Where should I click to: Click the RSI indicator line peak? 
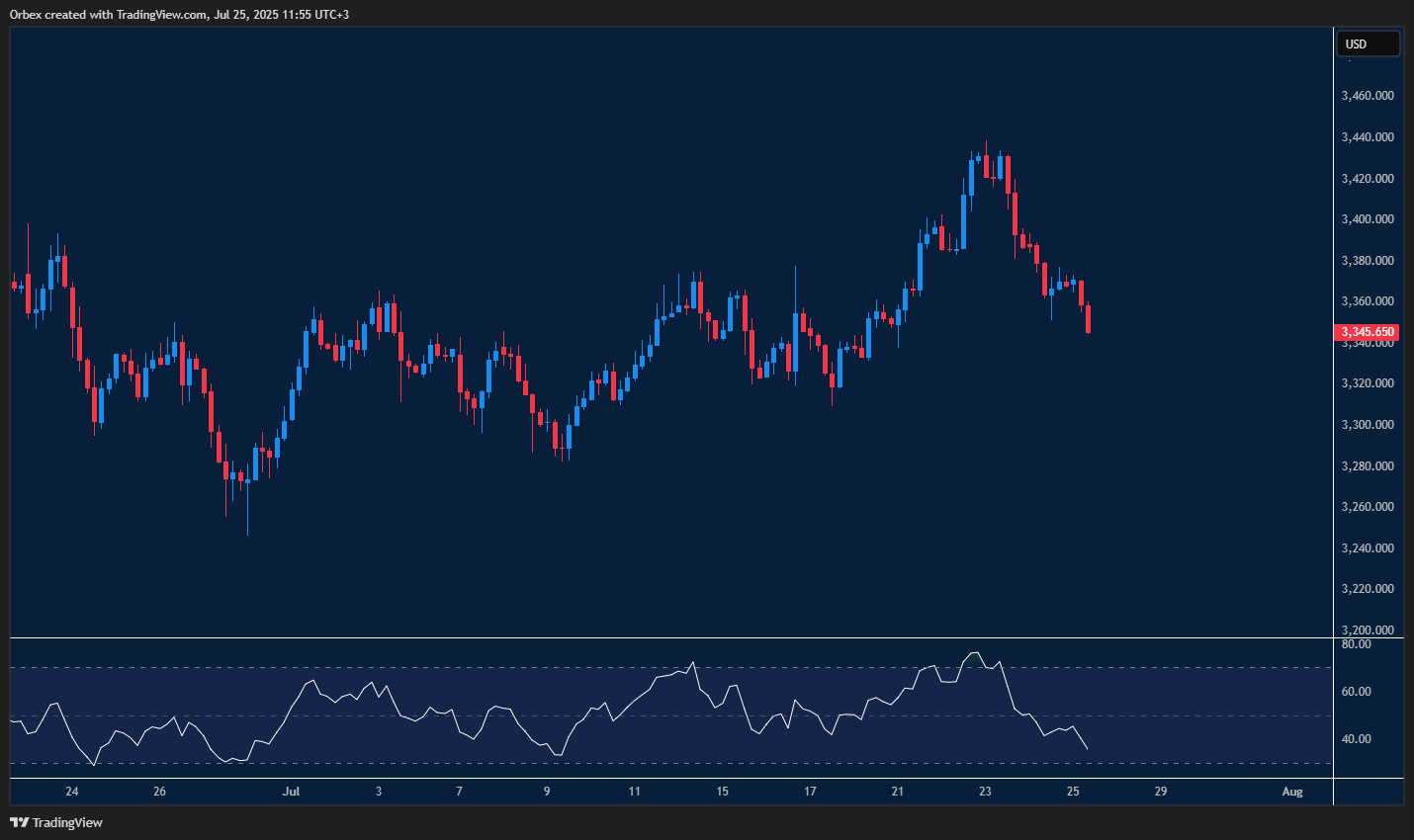coord(973,651)
